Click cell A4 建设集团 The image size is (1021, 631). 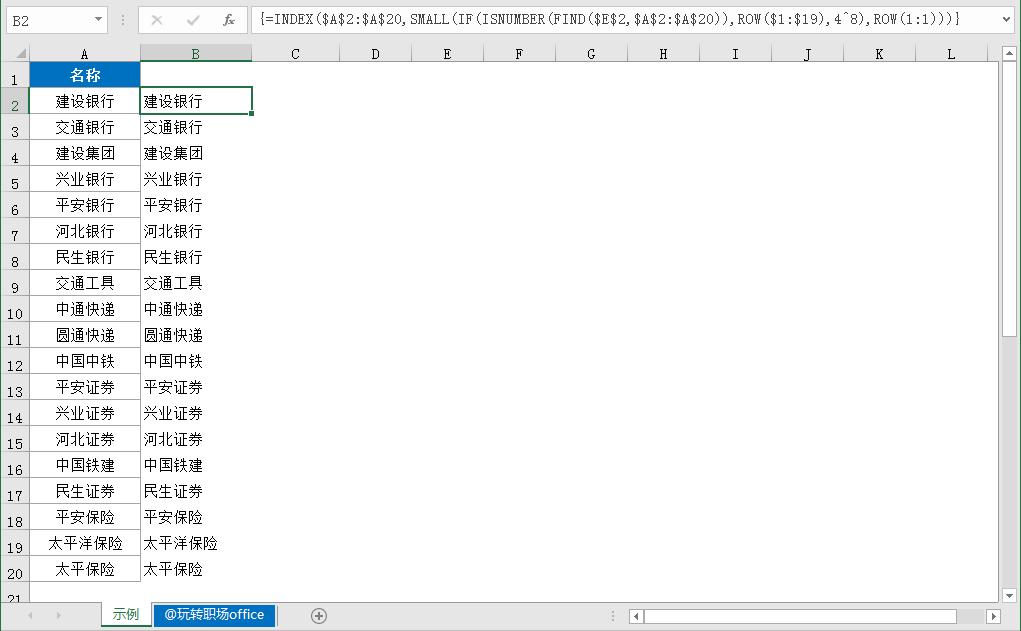click(85, 153)
